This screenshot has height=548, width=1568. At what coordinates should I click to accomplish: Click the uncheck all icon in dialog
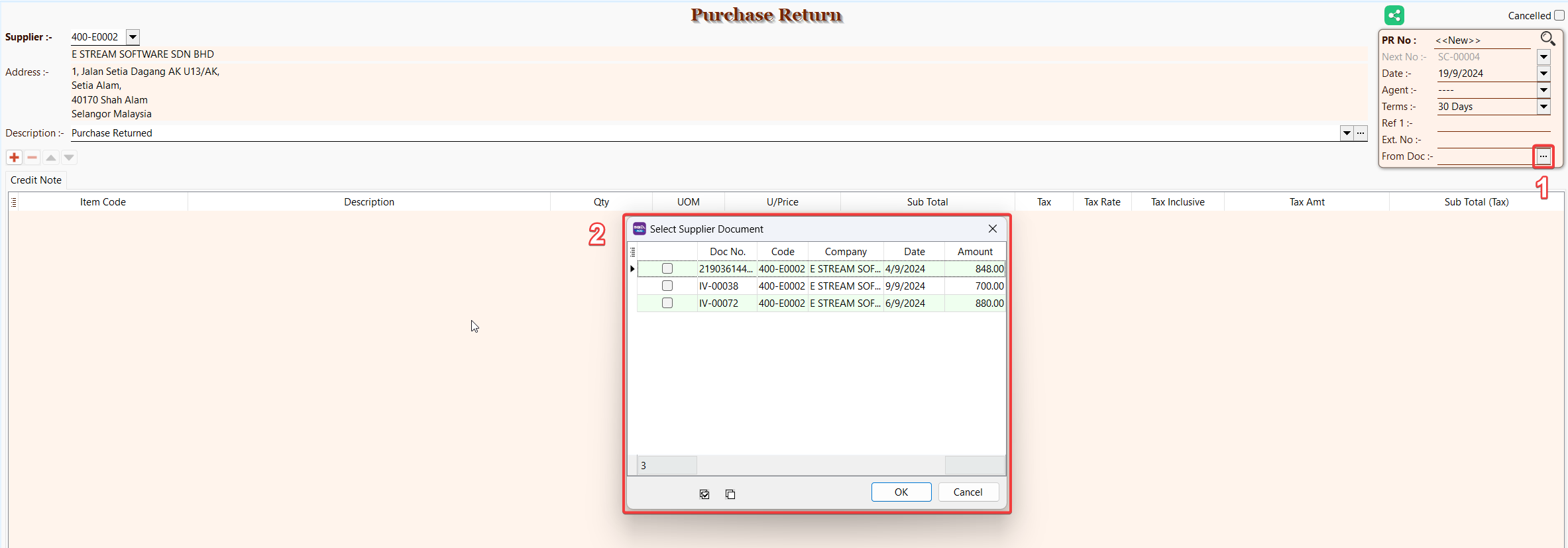tap(730, 494)
